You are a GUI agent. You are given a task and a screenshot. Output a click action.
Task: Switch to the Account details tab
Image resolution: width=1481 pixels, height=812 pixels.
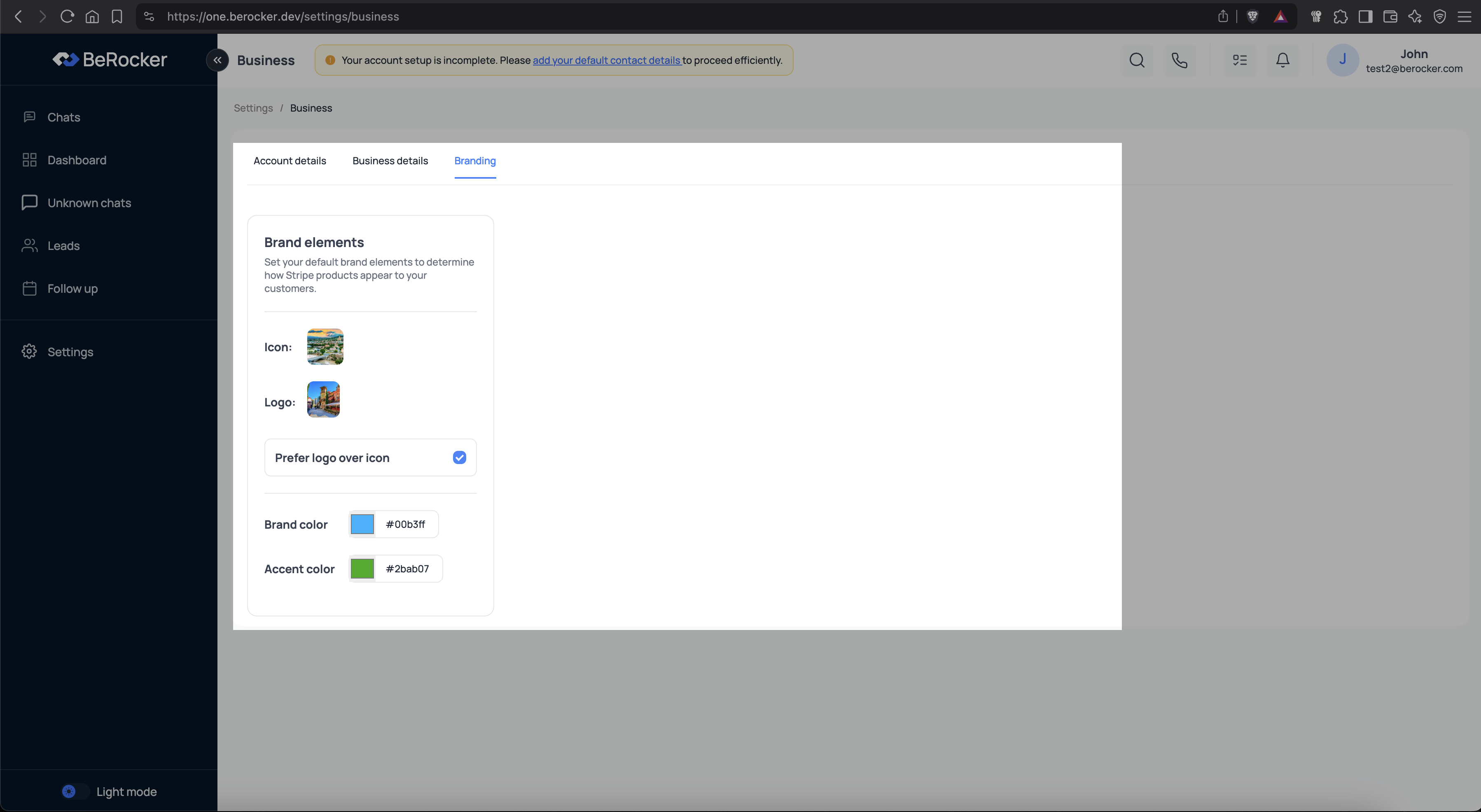(x=290, y=161)
